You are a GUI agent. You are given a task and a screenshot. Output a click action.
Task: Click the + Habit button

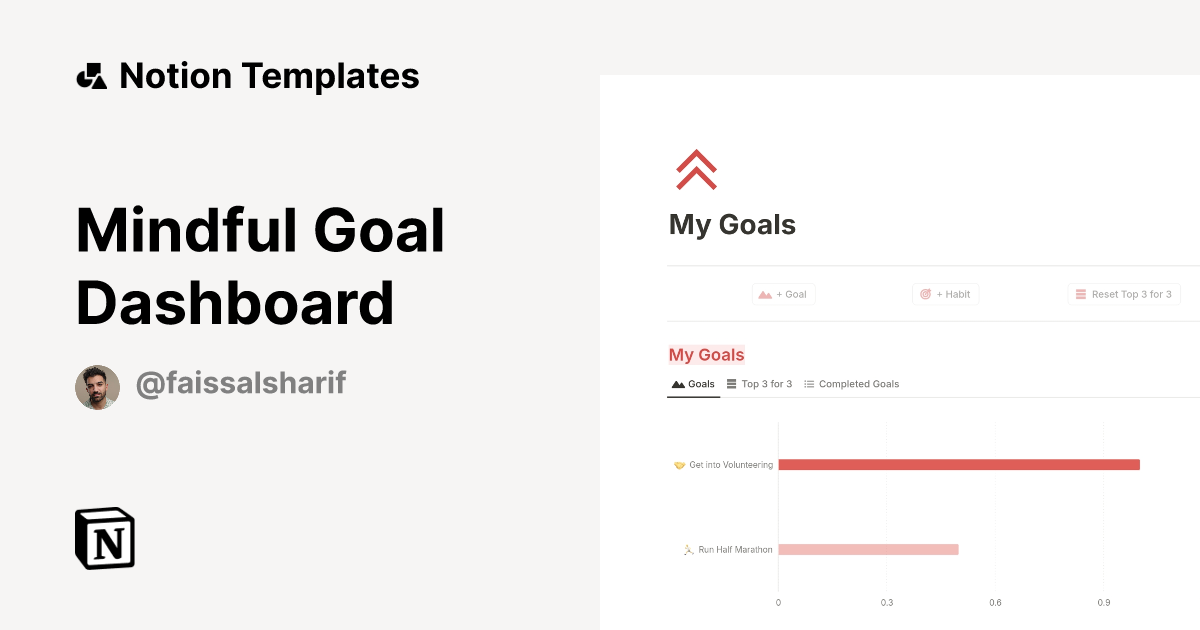click(x=945, y=293)
